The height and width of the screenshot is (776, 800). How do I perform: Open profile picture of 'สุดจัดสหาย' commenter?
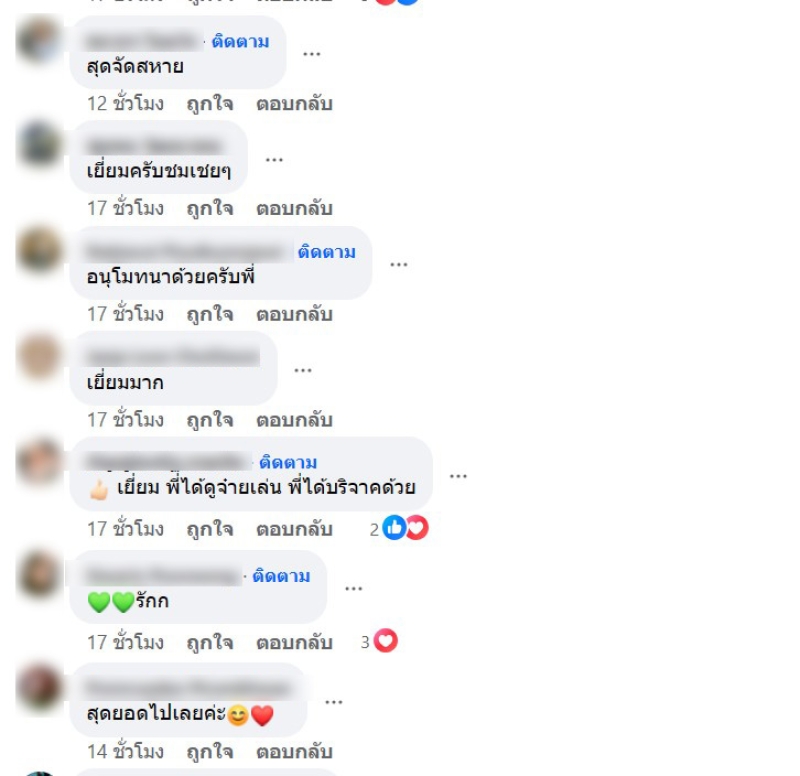(x=39, y=41)
